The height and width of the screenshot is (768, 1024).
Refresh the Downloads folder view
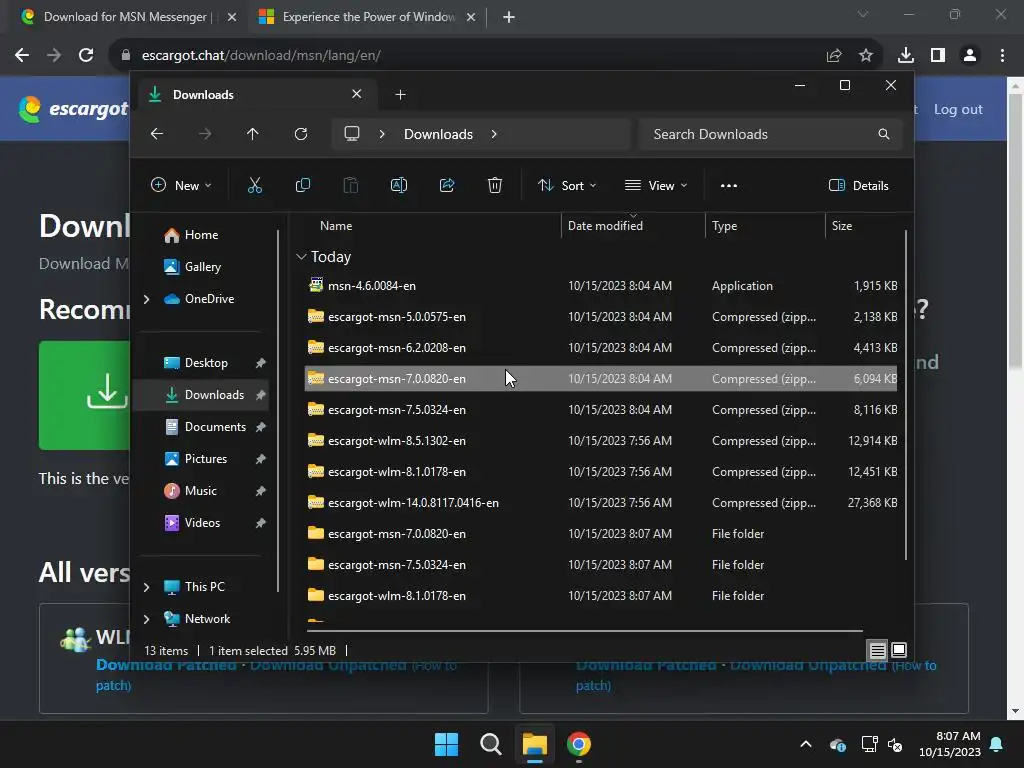coord(300,134)
